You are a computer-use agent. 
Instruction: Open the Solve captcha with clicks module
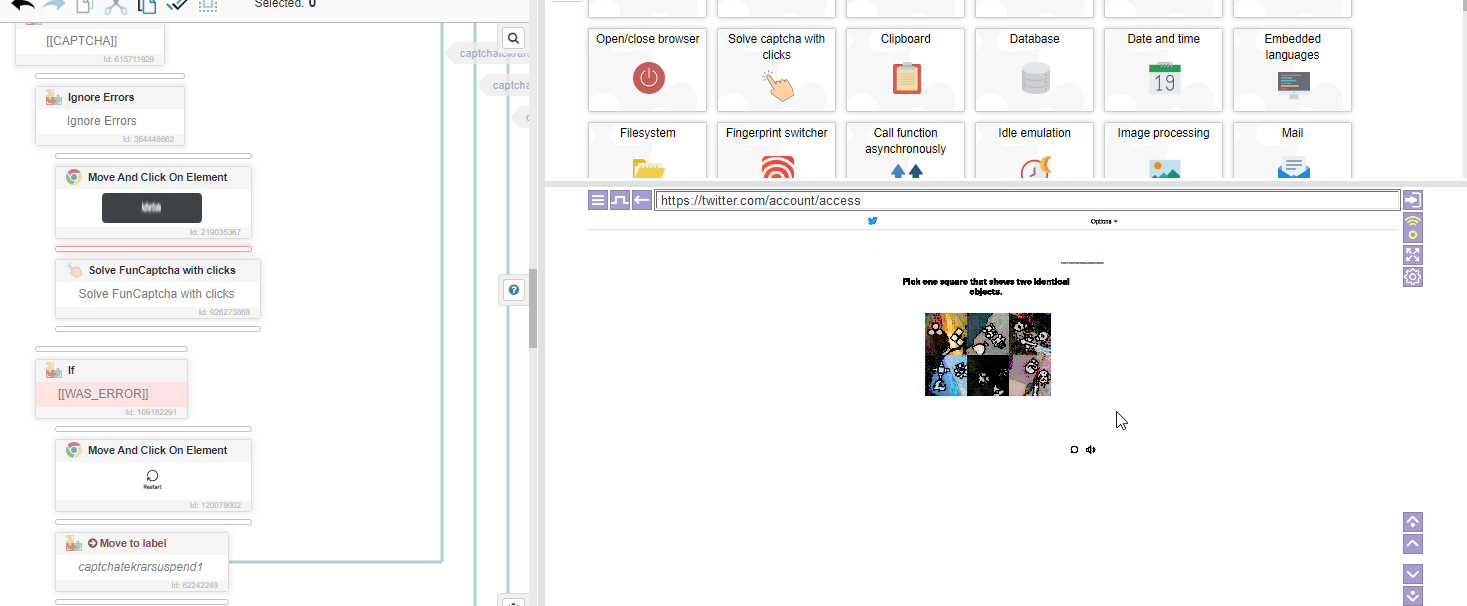(x=776, y=69)
